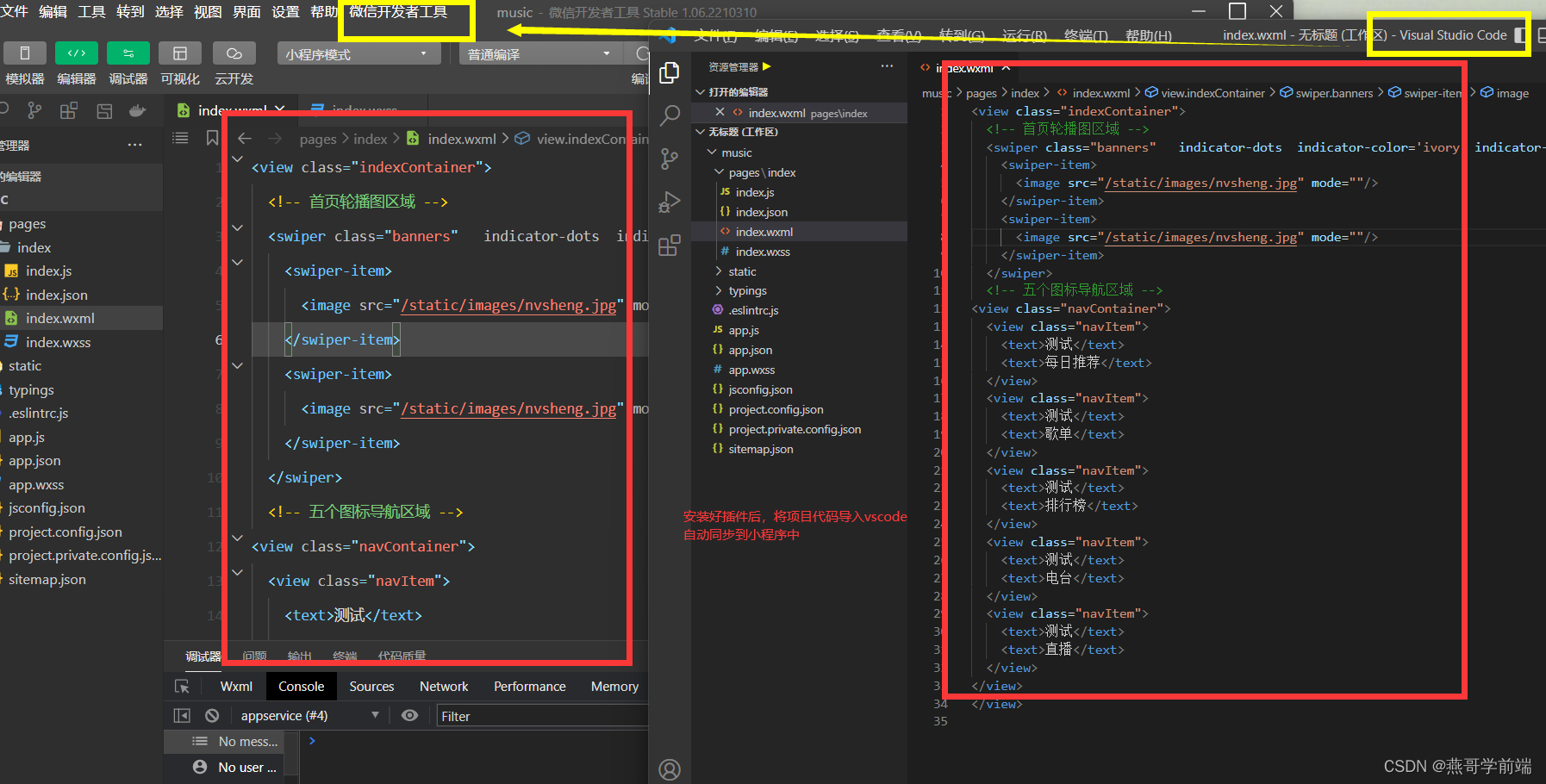Open the 帮助(H) menu in VS Code
This screenshot has height=784, width=1546.
click(x=1149, y=36)
